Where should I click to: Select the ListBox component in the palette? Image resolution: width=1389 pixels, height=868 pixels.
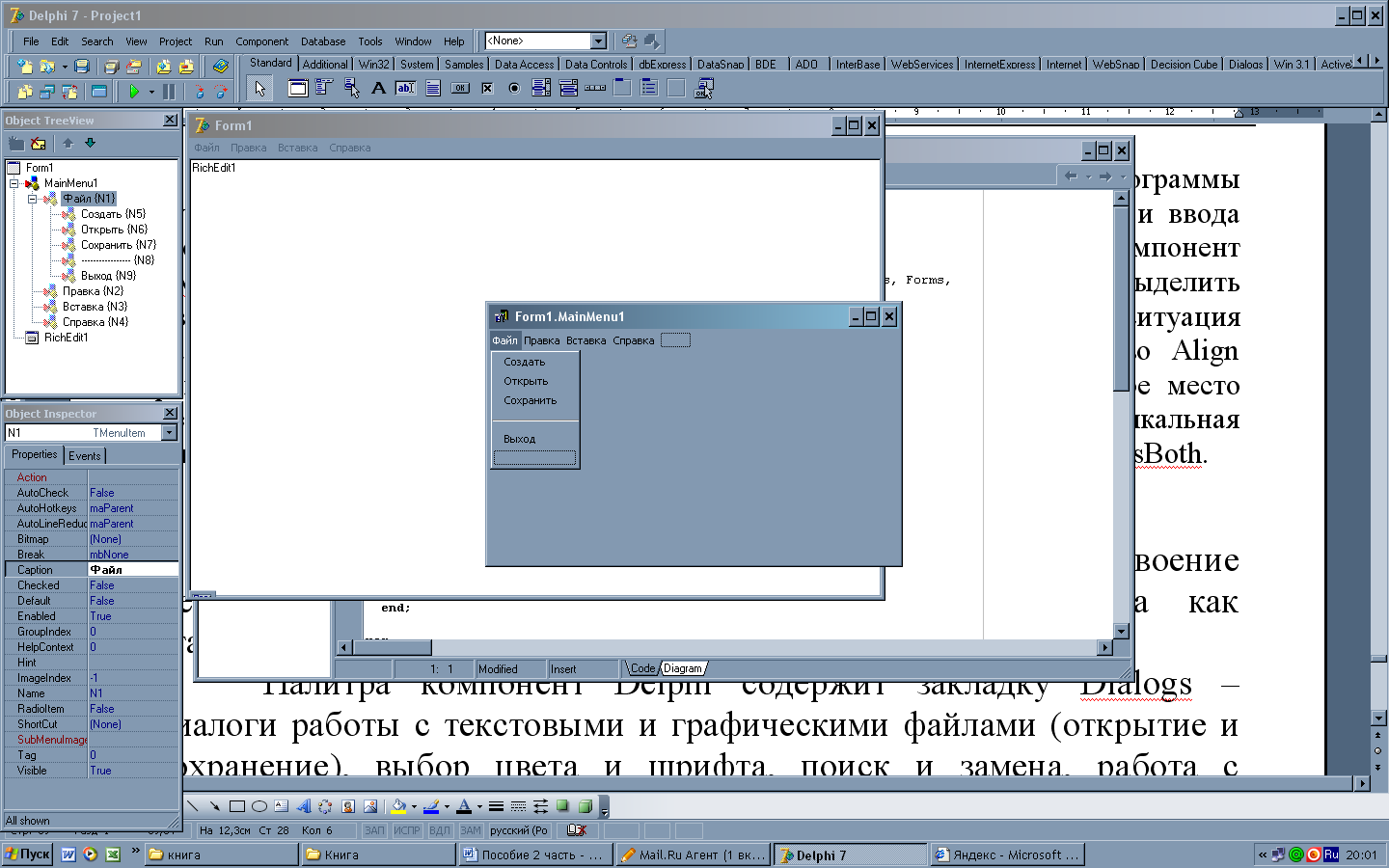(x=541, y=89)
